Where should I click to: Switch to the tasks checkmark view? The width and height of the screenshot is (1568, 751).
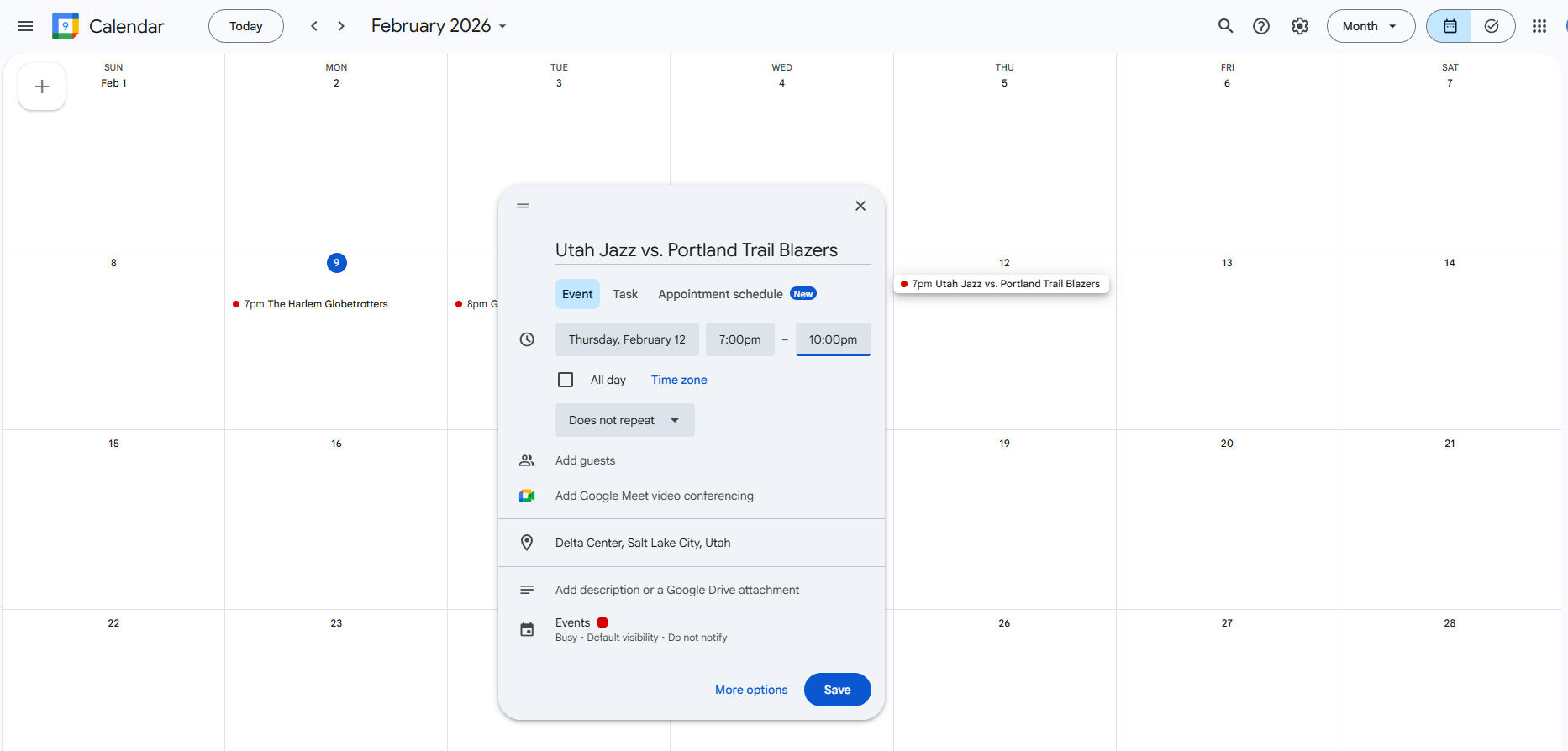(1492, 26)
